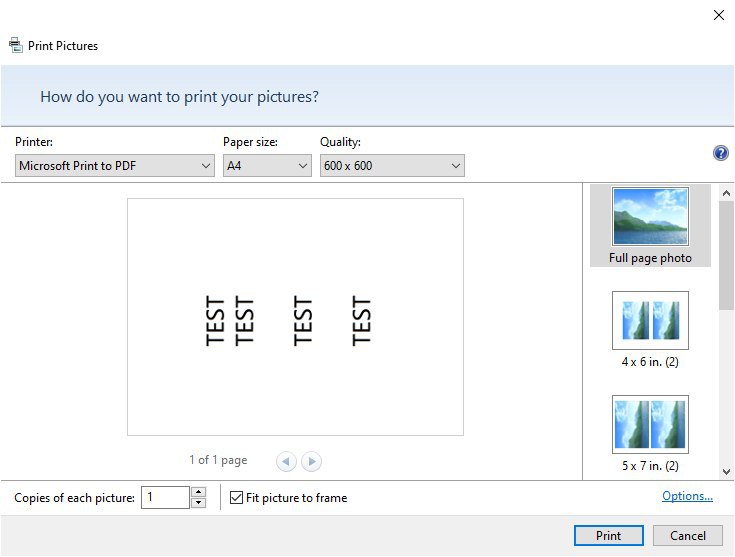The width and height of the screenshot is (735, 557).
Task: Go to the next preview page arrow
Action: coord(311,461)
